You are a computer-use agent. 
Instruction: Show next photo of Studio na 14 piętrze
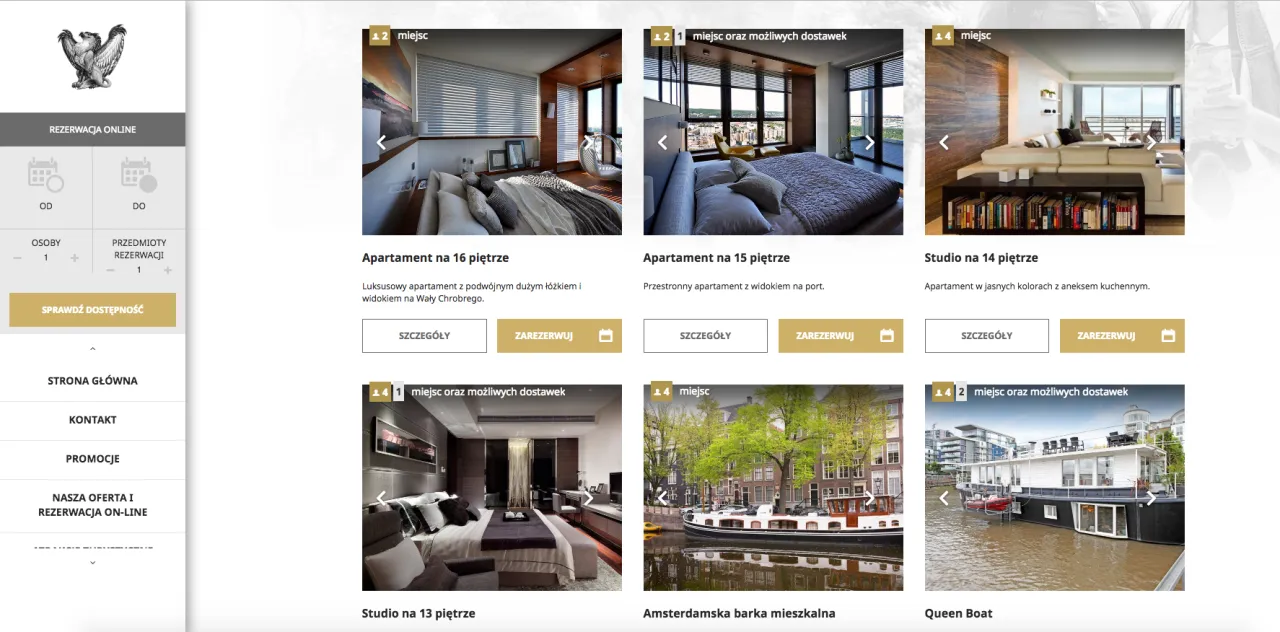[1151, 142]
